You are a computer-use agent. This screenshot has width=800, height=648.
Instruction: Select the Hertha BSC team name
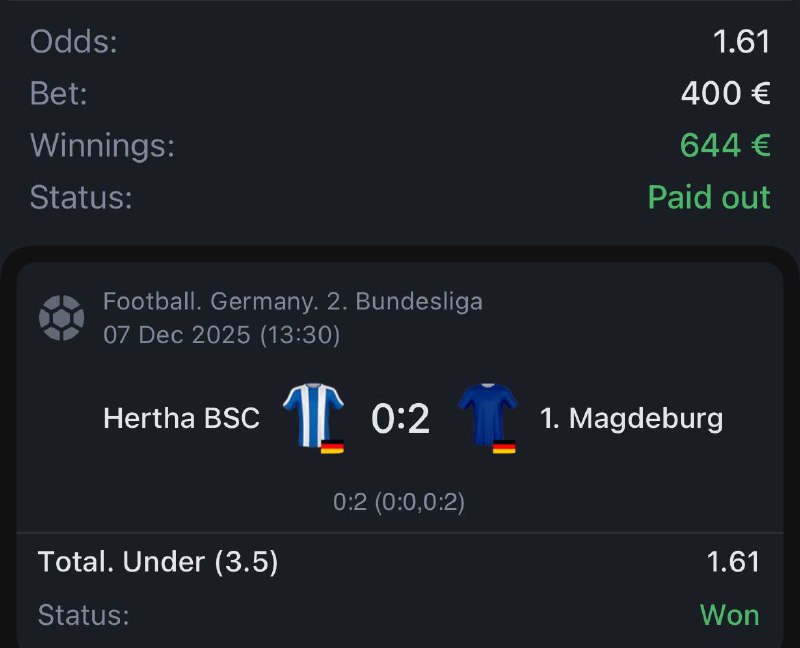[x=181, y=418]
